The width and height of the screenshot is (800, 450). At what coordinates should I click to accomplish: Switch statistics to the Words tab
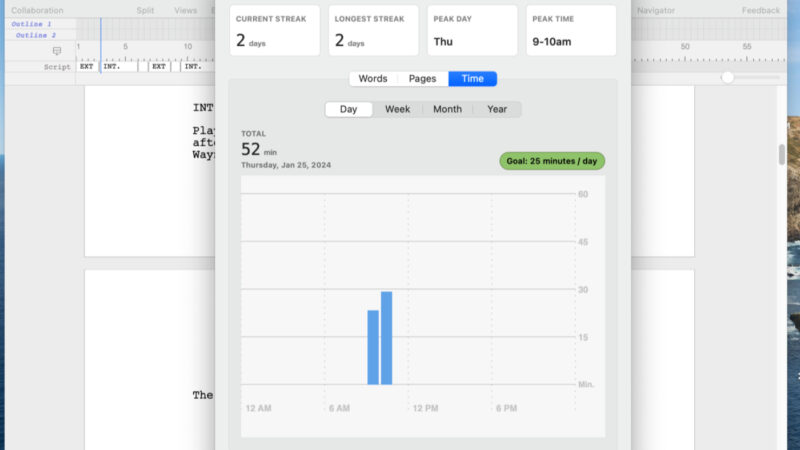pos(372,79)
